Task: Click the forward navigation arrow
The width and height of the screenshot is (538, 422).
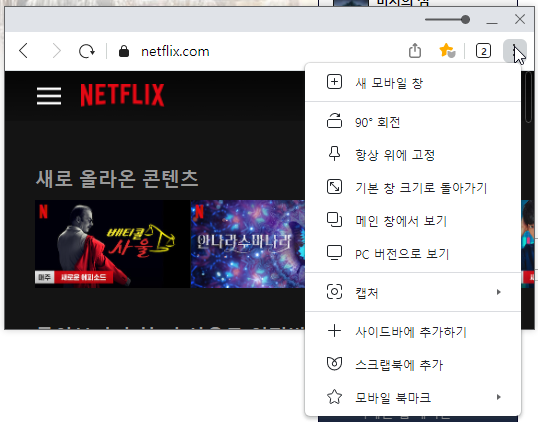Action: point(57,51)
